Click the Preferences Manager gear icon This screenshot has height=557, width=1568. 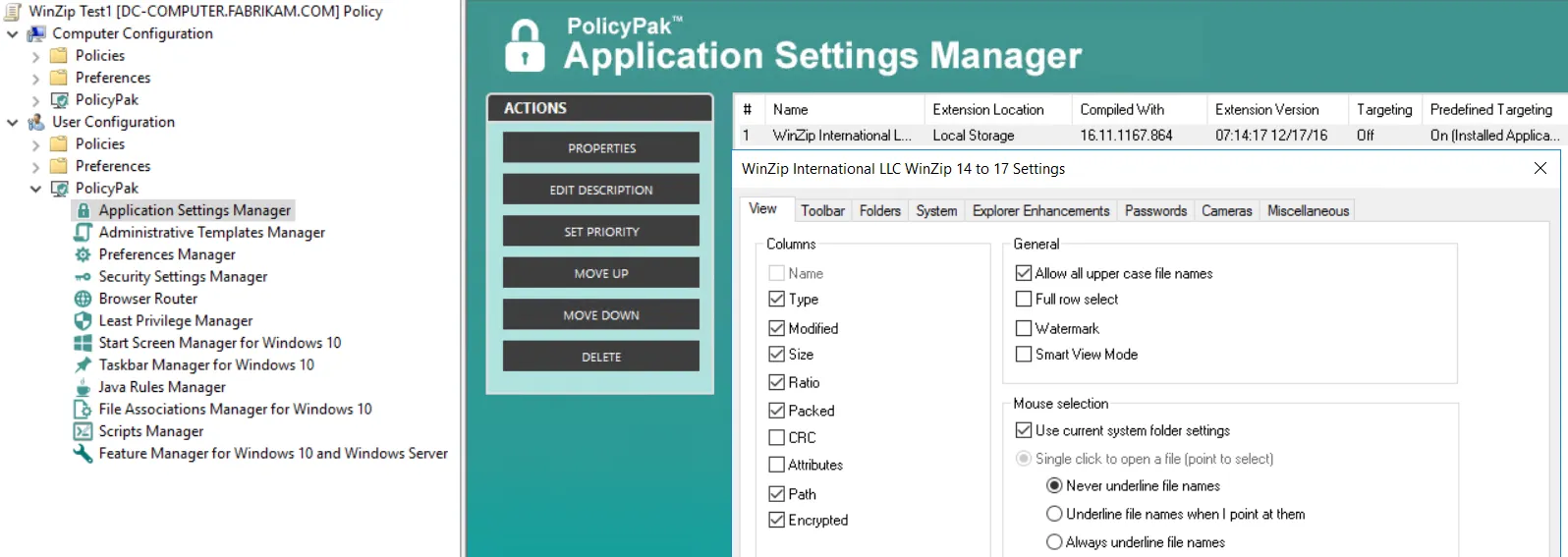coord(84,254)
